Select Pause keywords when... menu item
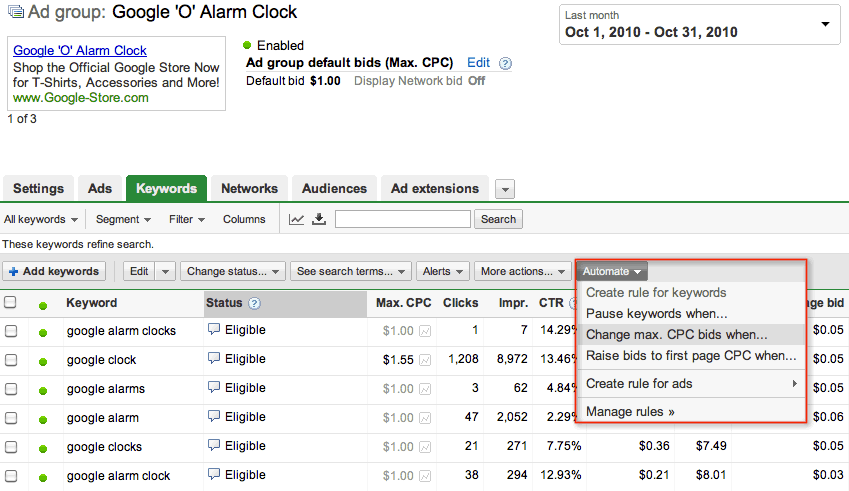 691,313
